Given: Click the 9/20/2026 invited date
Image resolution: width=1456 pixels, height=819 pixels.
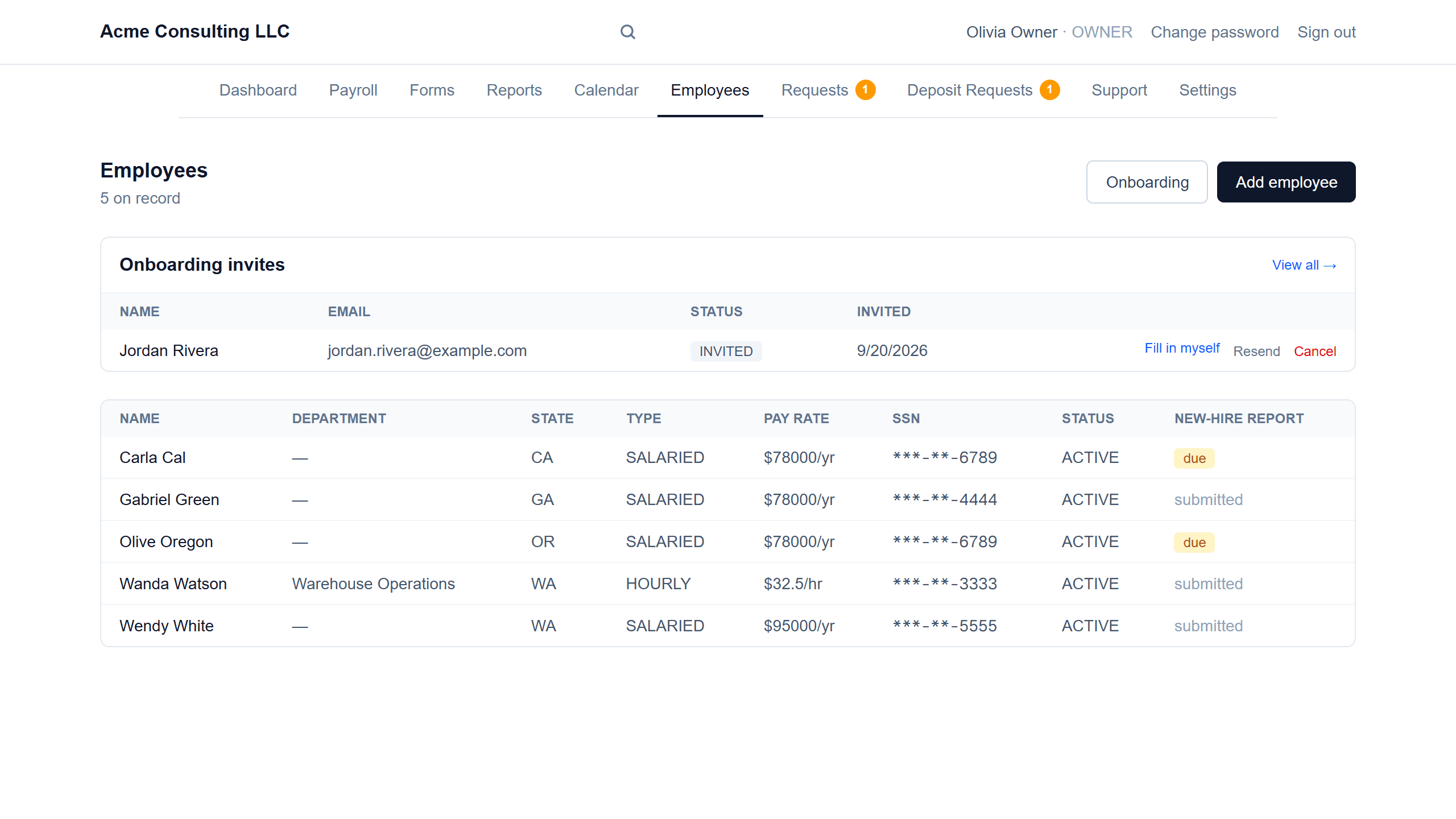Looking at the screenshot, I should coord(892,350).
